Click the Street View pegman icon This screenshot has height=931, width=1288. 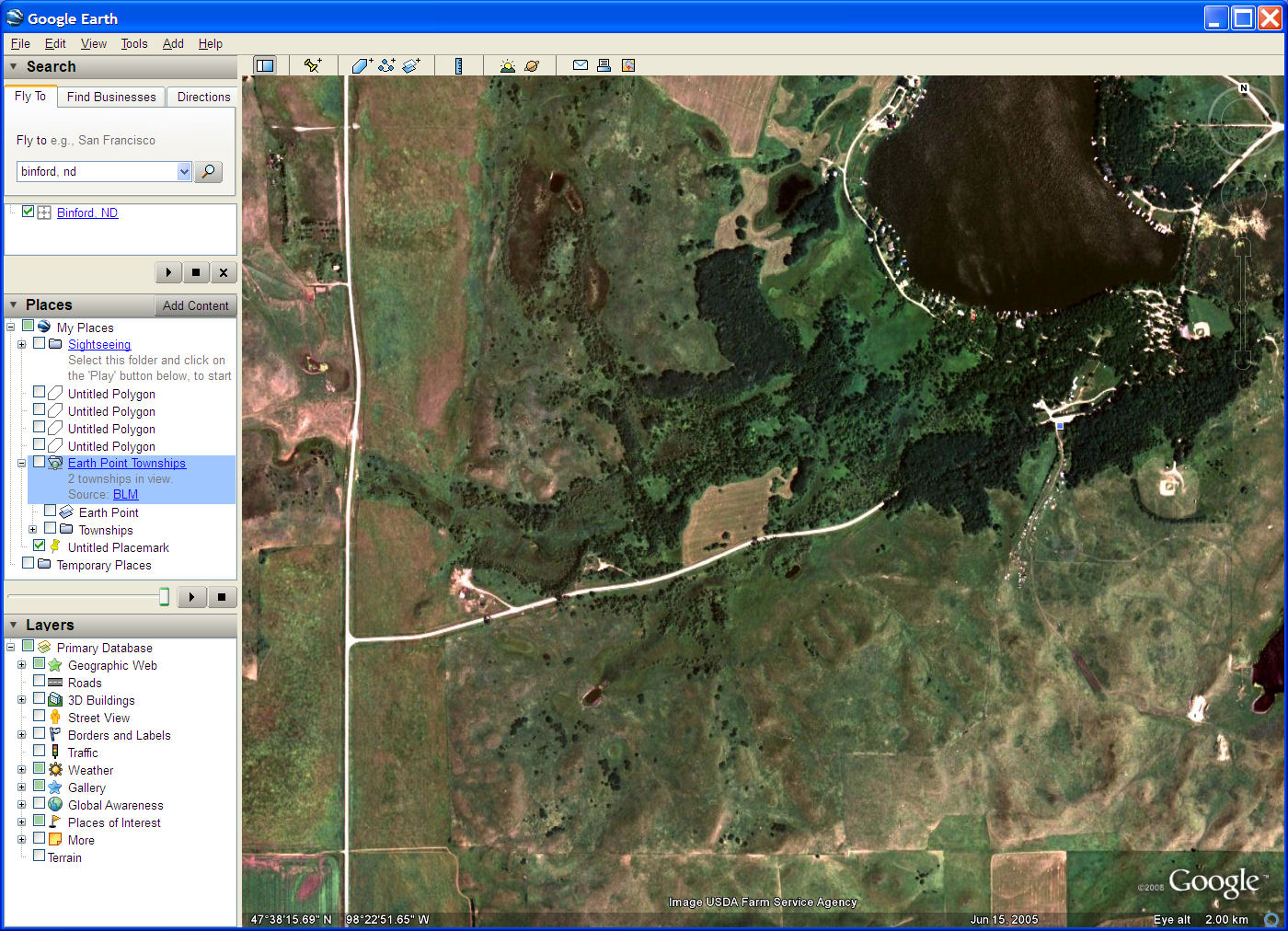point(55,718)
